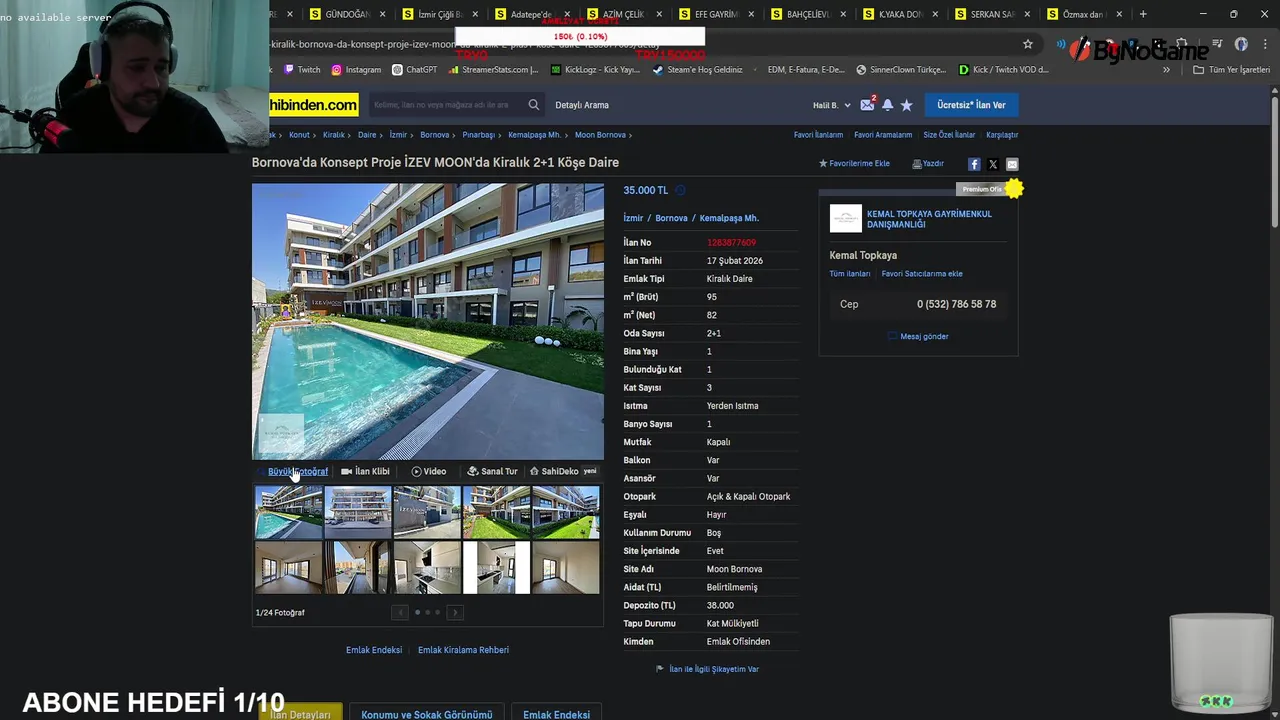This screenshot has height=720, width=1280.
Task: Open favorites star icon in header
Action: [x=906, y=105]
